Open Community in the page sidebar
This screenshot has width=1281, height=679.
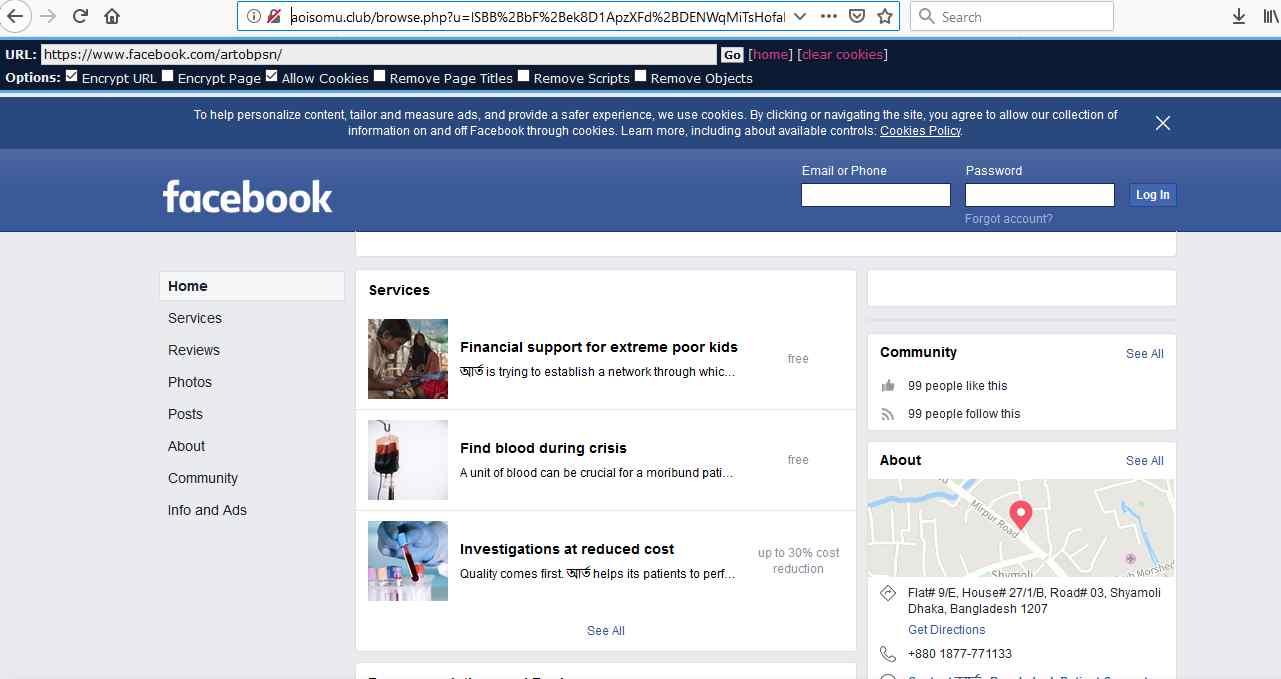click(203, 478)
